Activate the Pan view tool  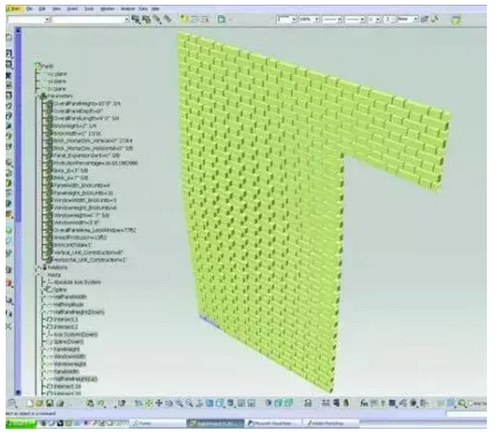[x=159, y=404]
